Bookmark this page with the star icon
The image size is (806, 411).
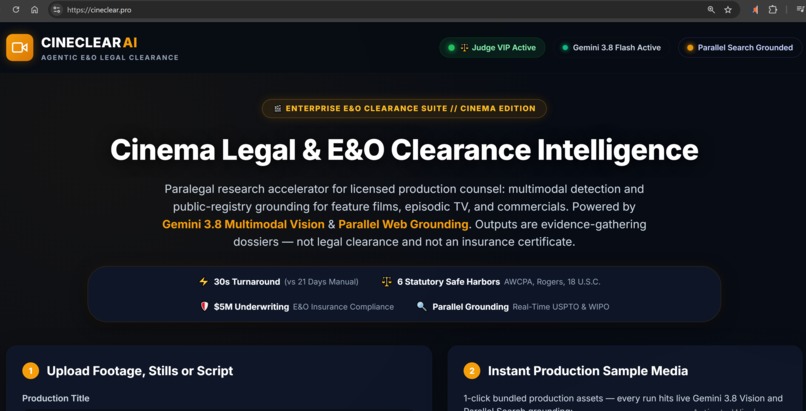[728, 10]
